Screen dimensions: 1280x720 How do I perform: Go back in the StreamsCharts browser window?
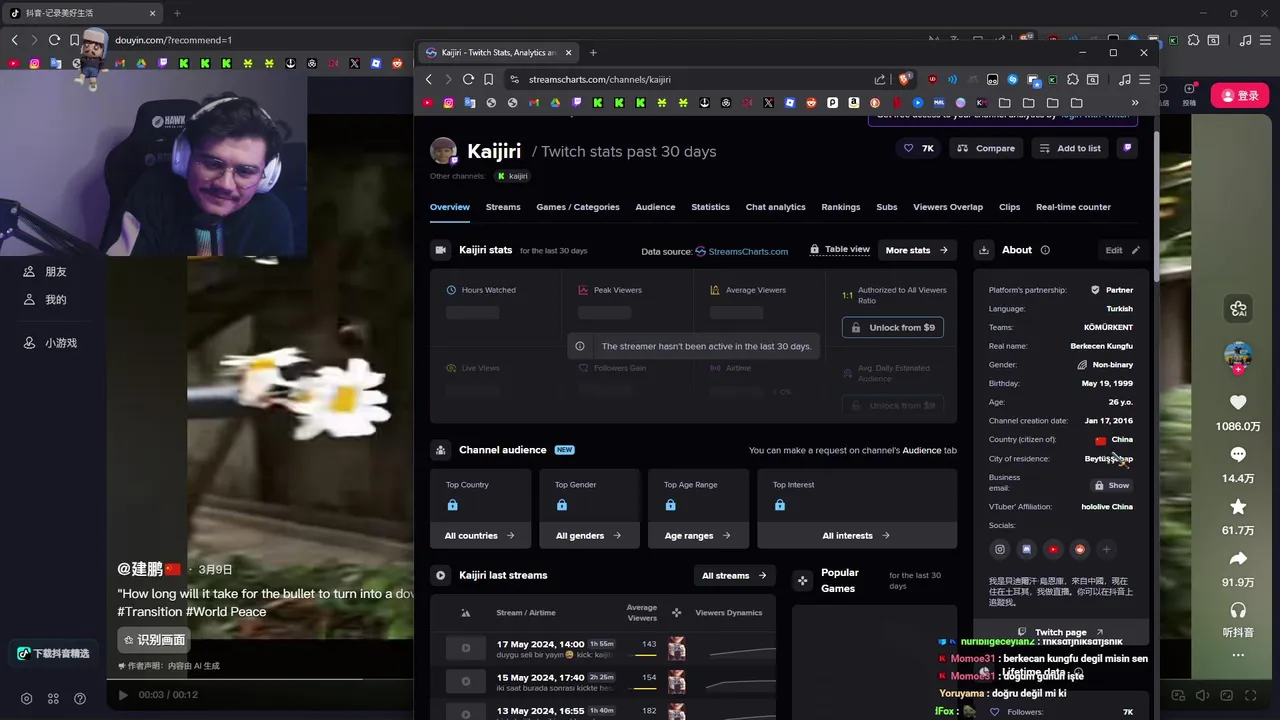coord(429,79)
